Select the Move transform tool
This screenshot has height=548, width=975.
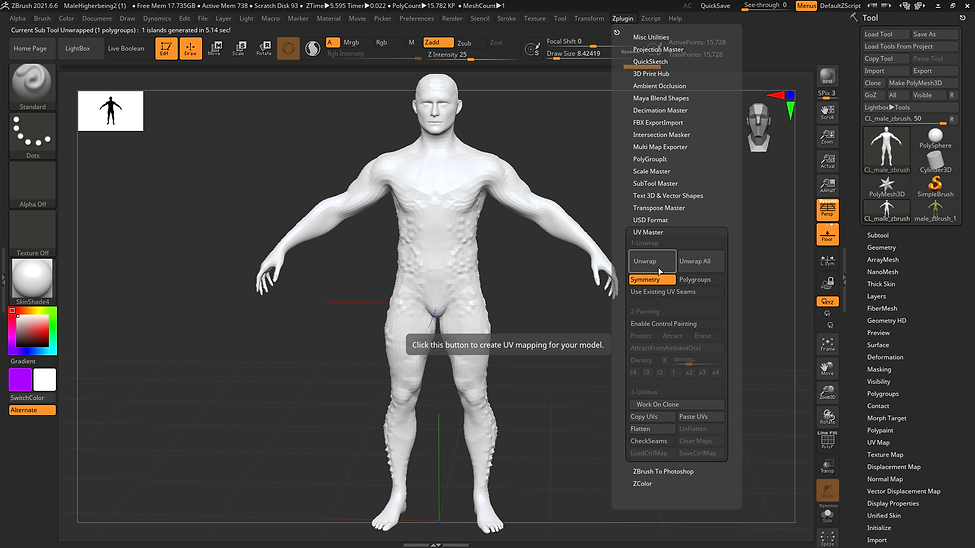pos(215,48)
